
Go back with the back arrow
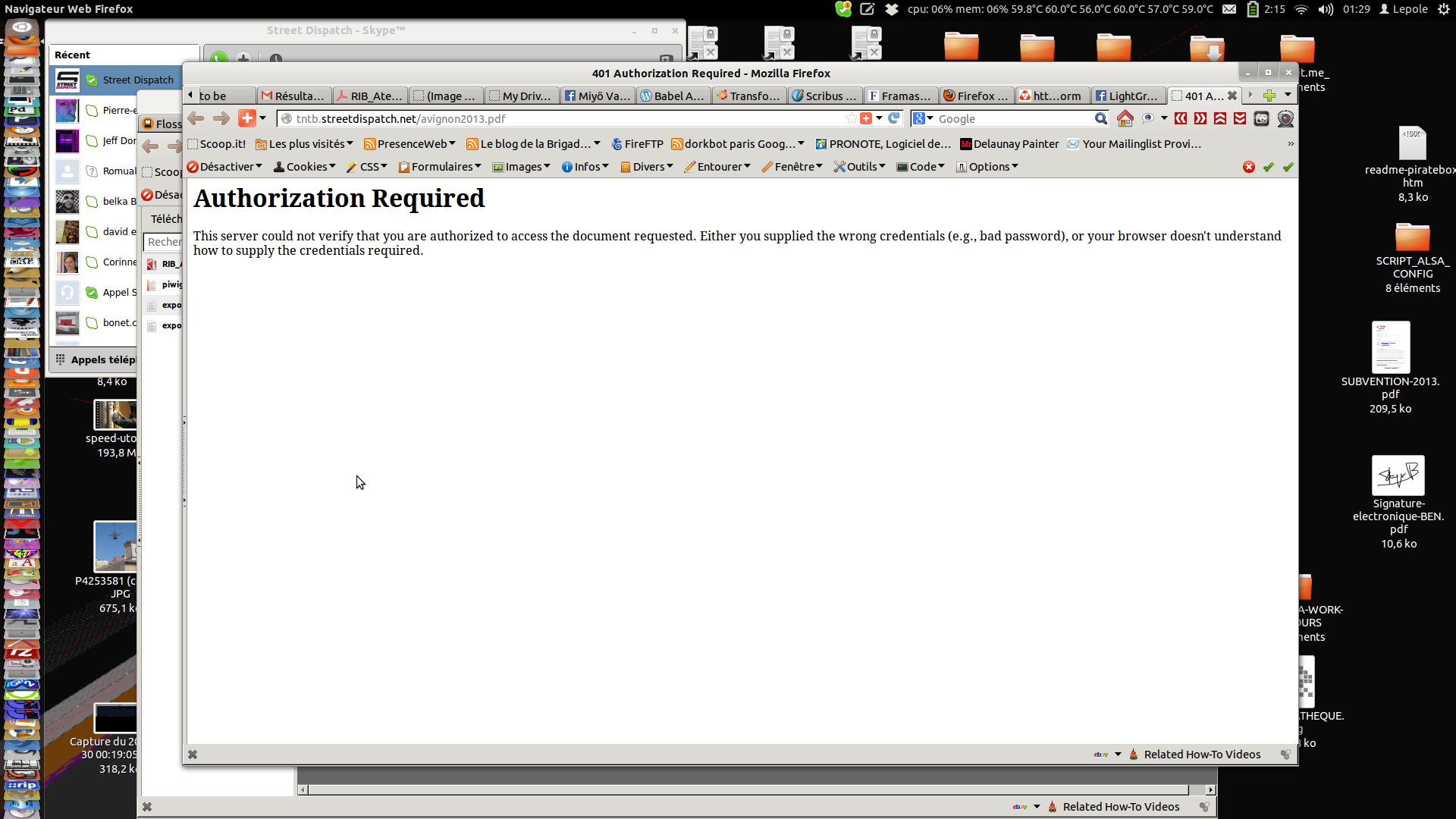pos(196,118)
